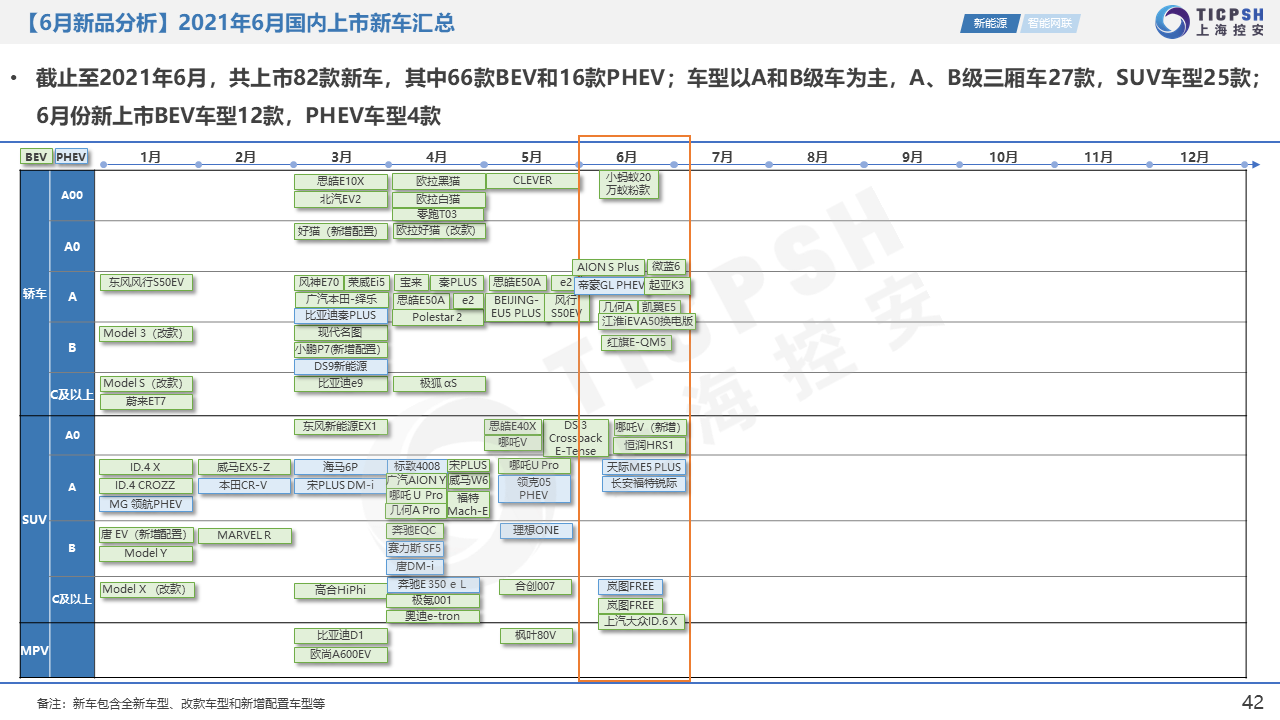The height and width of the screenshot is (720, 1280).
Task: Select the 智能网联 tab label
Action: point(1049,23)
